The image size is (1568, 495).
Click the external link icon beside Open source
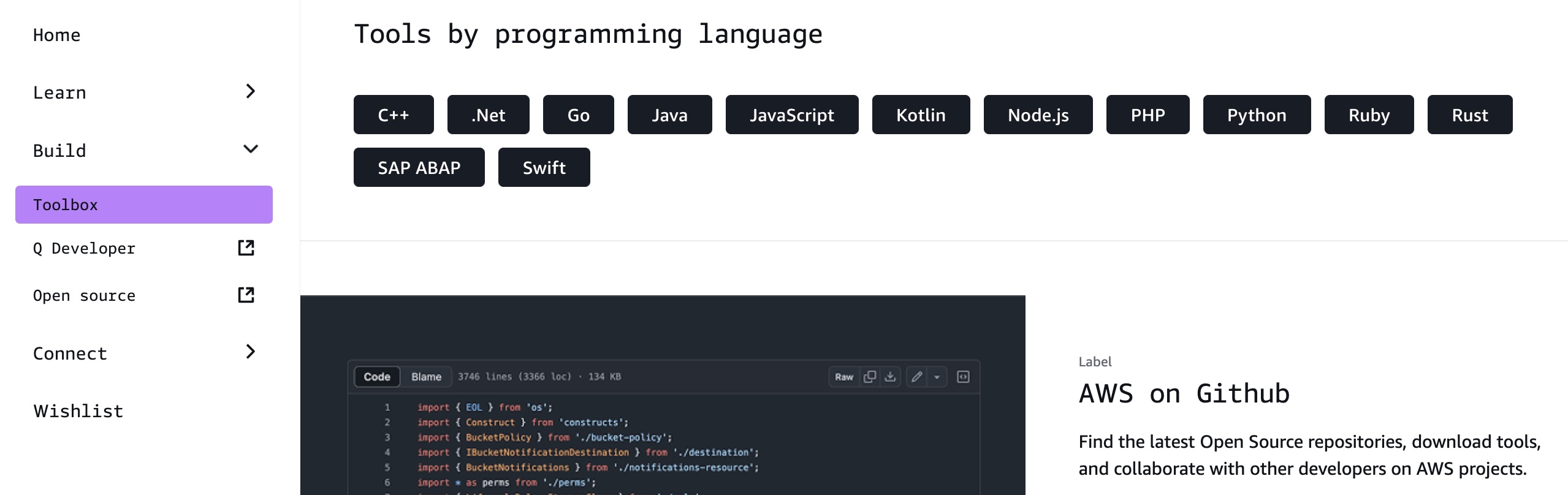tap(246, 295)
